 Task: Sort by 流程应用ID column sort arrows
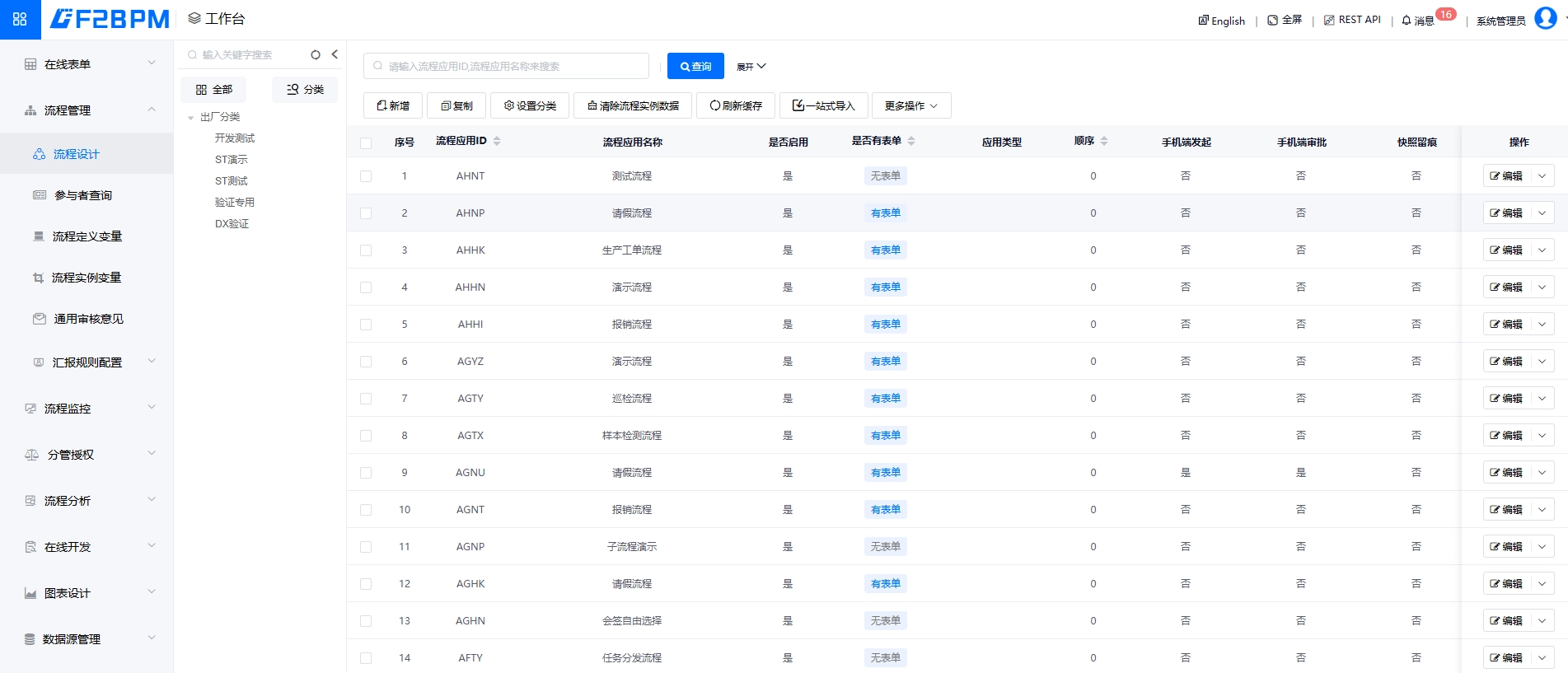click(497, 141)
